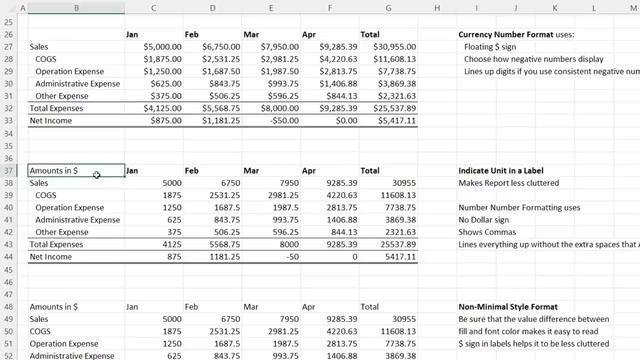This screenshot has height=360, width=640.
Task: Click 'Amounts in $' in row 48
Action: [x=53, y=307]
